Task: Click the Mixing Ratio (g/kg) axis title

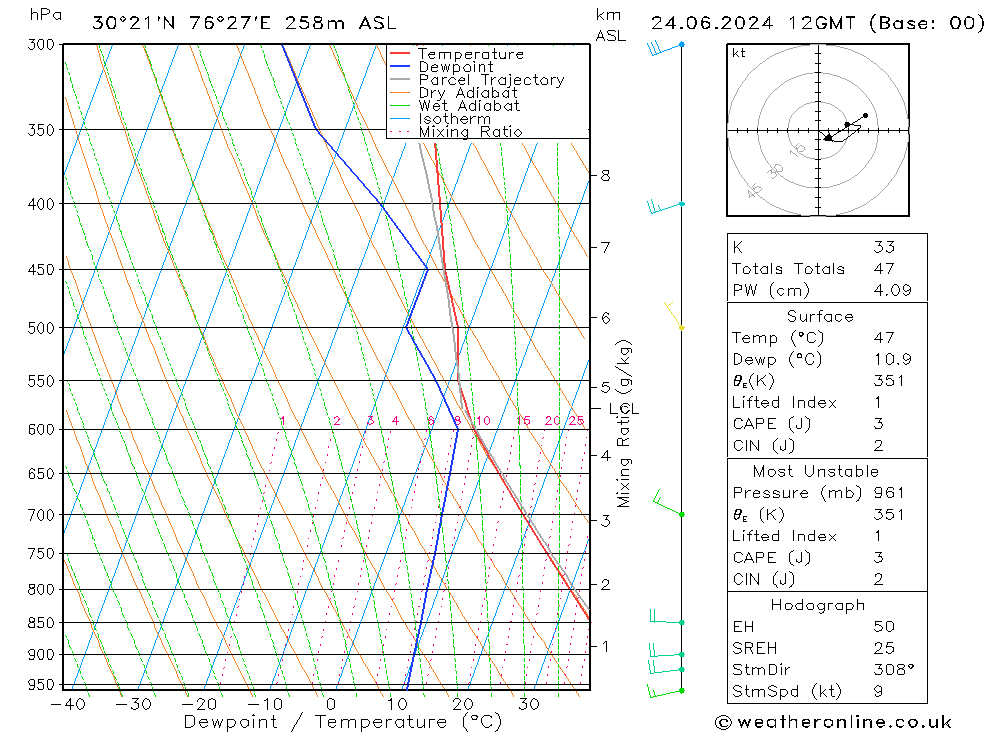Action: pos(624,423)
